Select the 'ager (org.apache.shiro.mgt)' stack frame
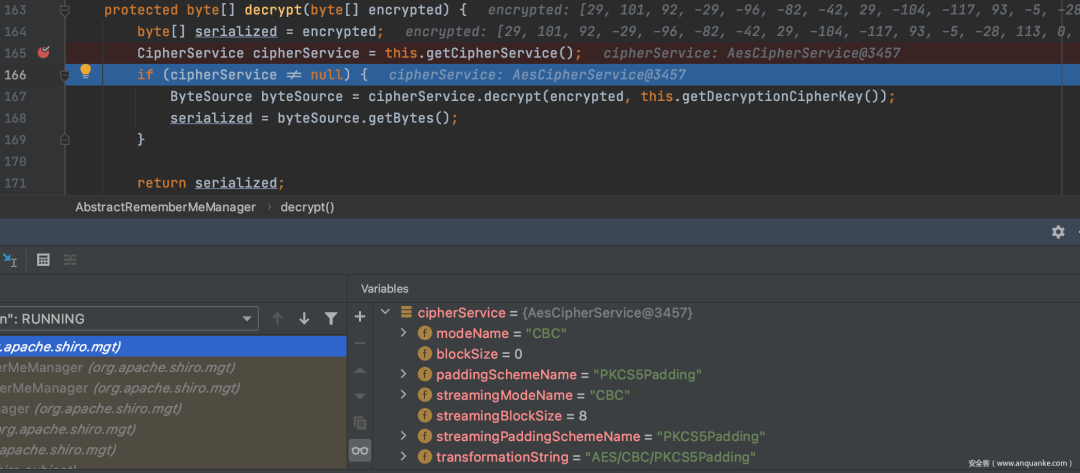The height and width of the screenshot is (473, 1080). [x=173, y=408]
